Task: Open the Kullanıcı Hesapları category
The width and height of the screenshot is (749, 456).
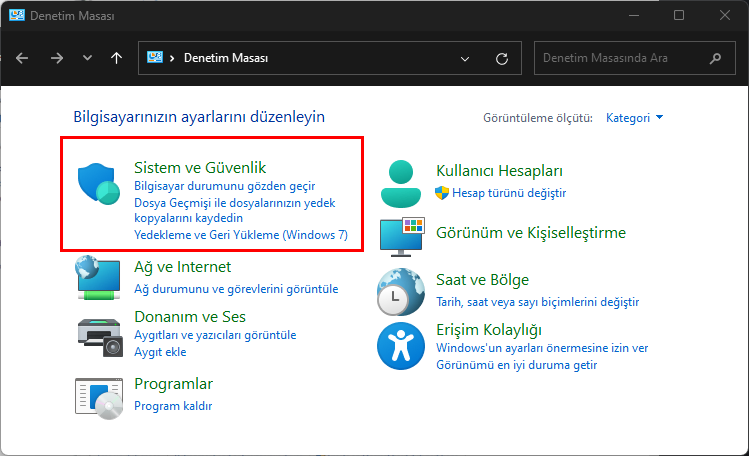Action: tap(499, 171)
